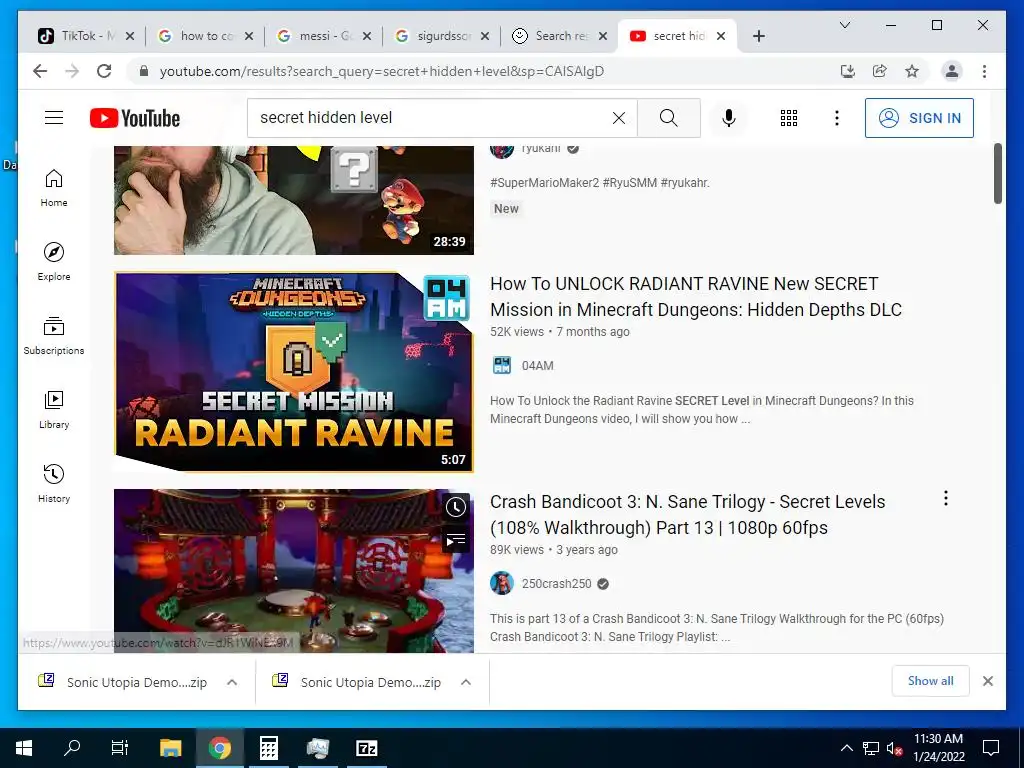Close the 'secret hid' YouTube tab
Screen dimensions: 1024x768
[x=721, y=36]
